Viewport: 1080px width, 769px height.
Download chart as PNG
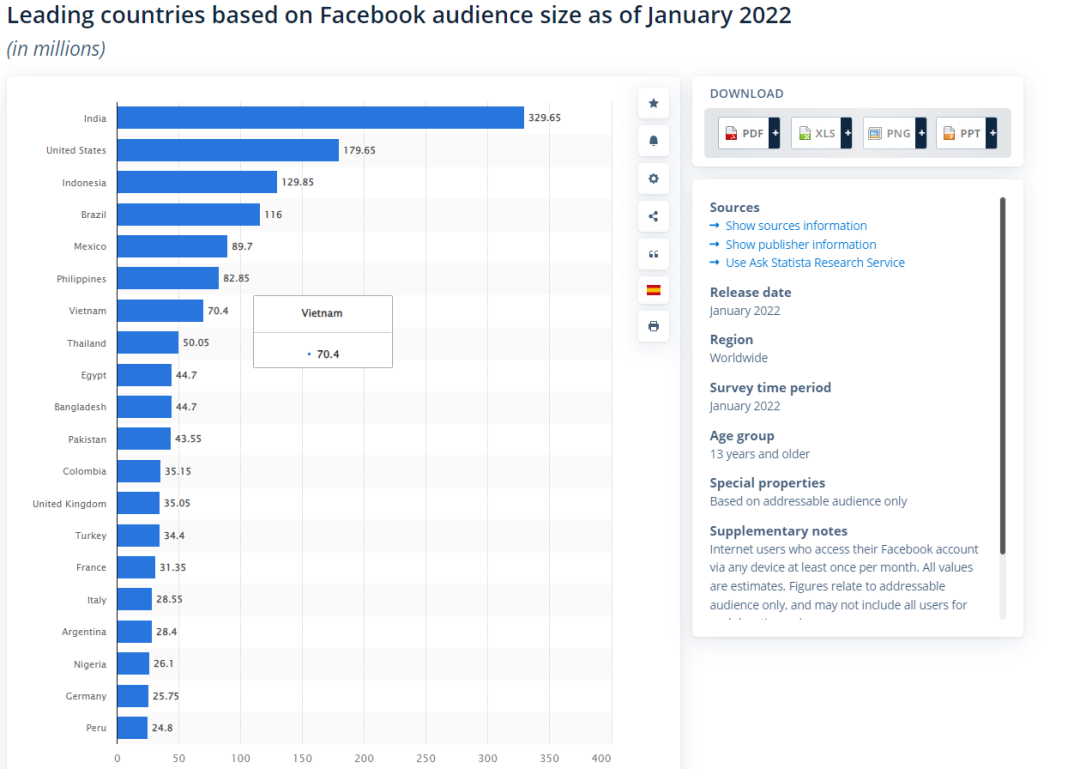pyautogui.click(x=889, y=134)
